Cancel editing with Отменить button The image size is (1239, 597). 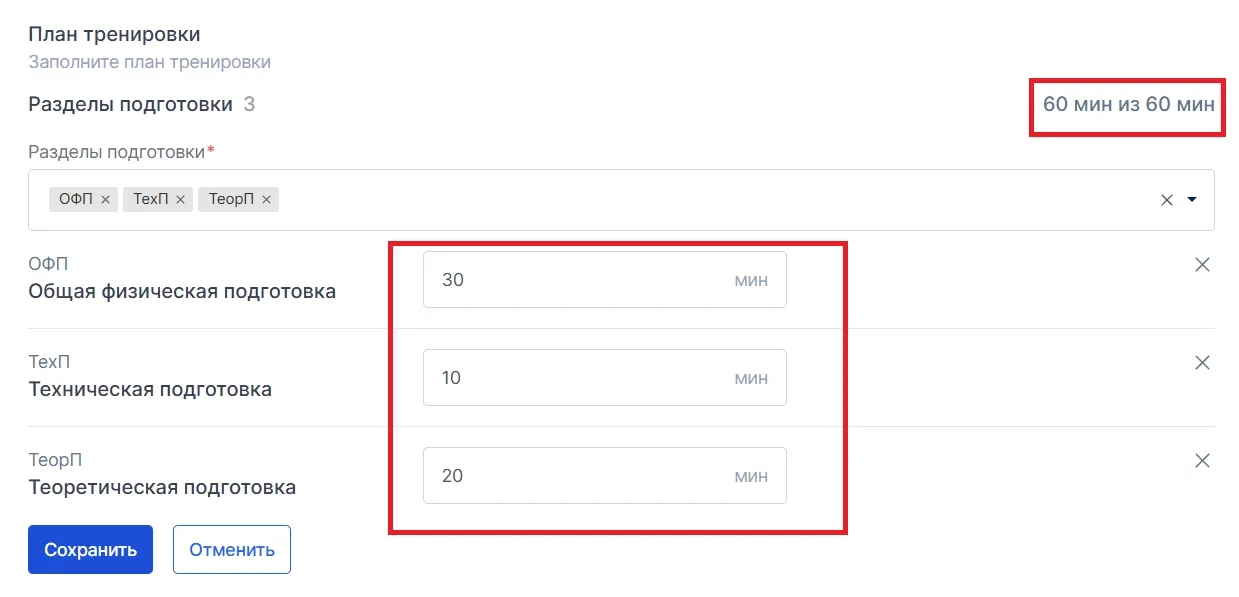[x=232, y=550]
